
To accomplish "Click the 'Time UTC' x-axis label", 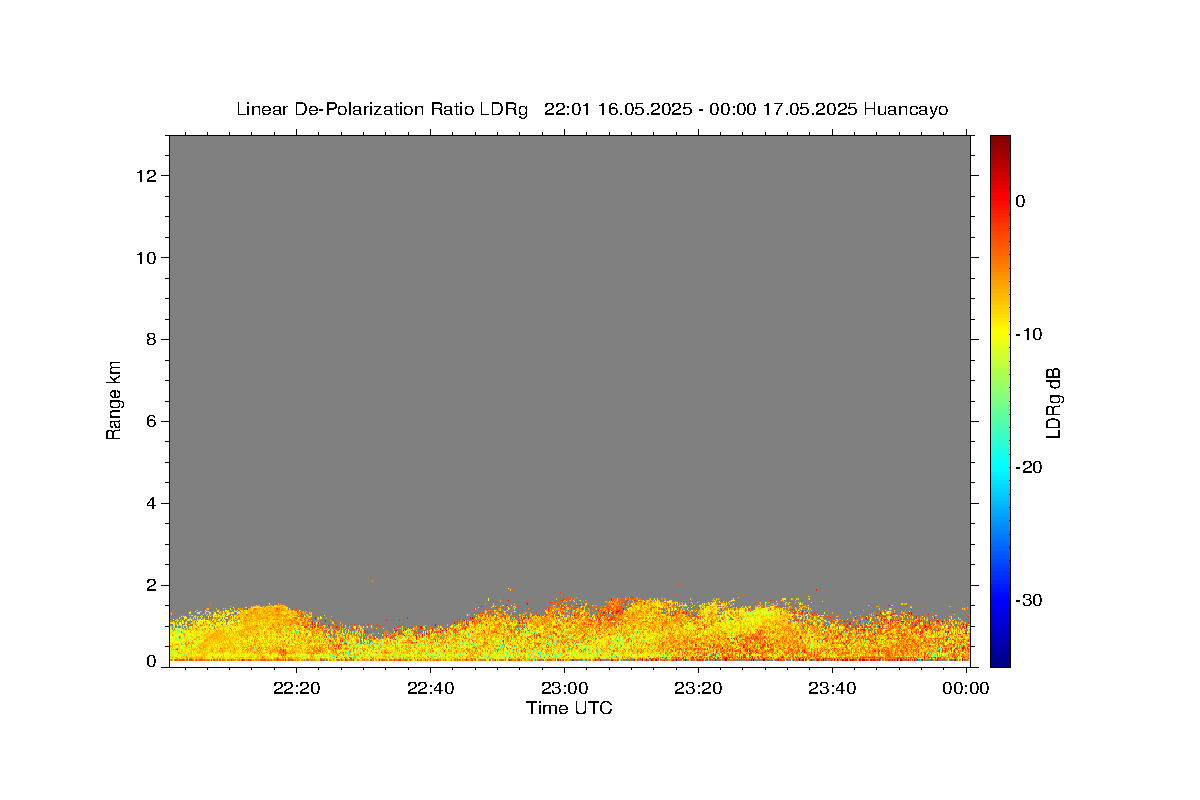I will click(x=569, y=708).
